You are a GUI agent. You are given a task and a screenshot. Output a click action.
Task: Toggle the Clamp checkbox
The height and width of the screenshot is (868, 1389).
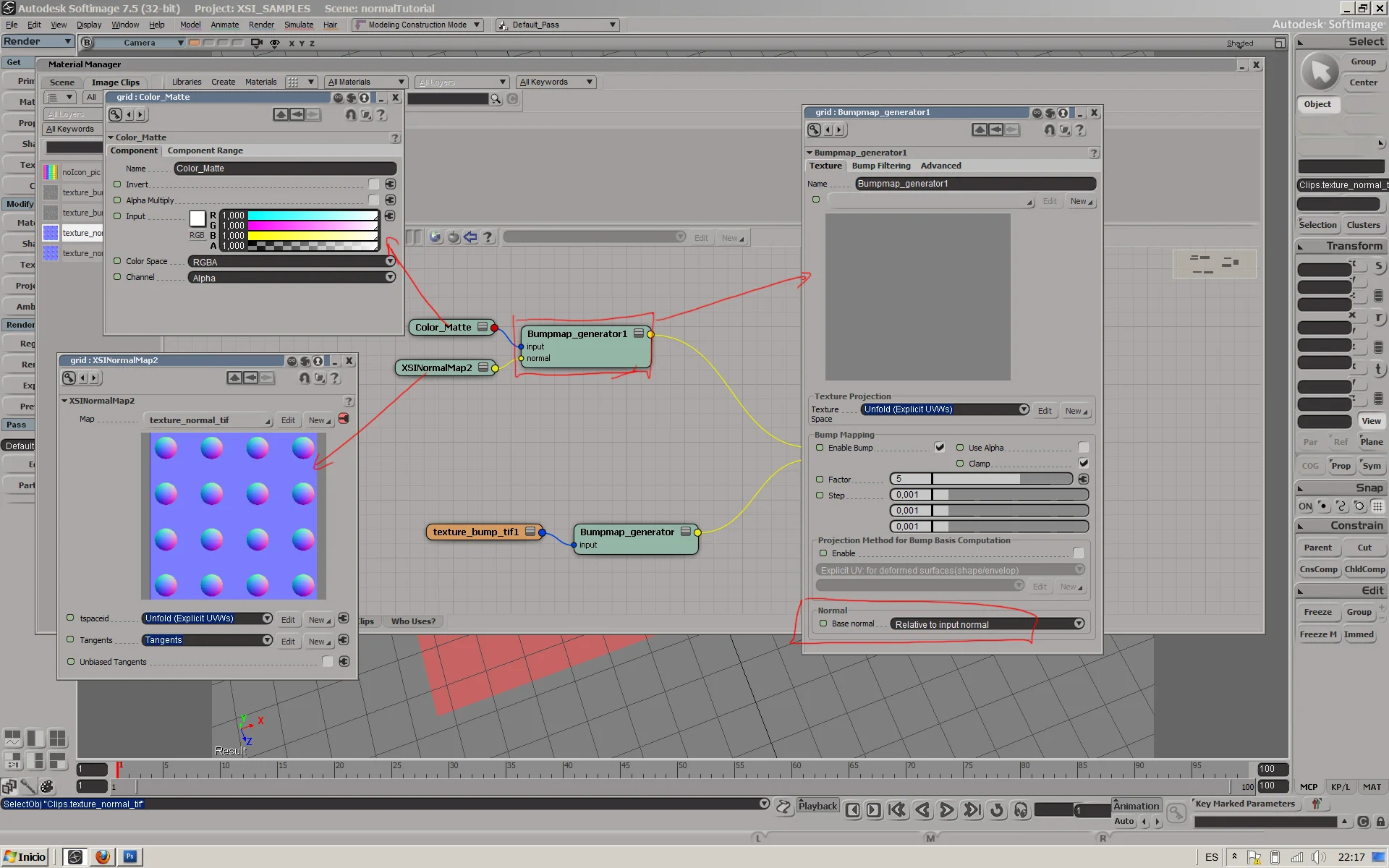(x=1084, y=463)
